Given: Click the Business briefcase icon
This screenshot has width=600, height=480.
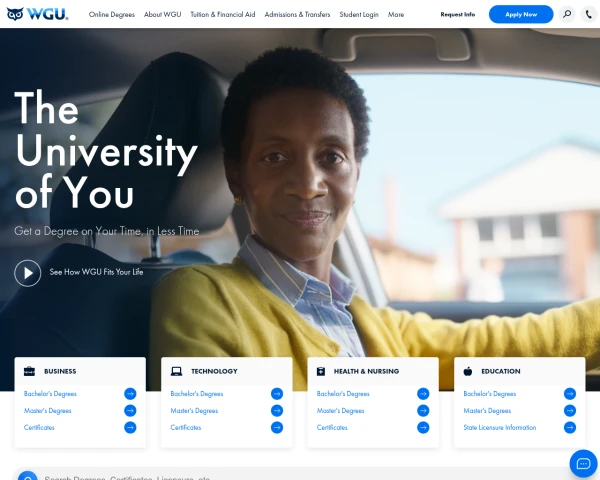Looking at the screenshot, I should [x=29, y=371].
